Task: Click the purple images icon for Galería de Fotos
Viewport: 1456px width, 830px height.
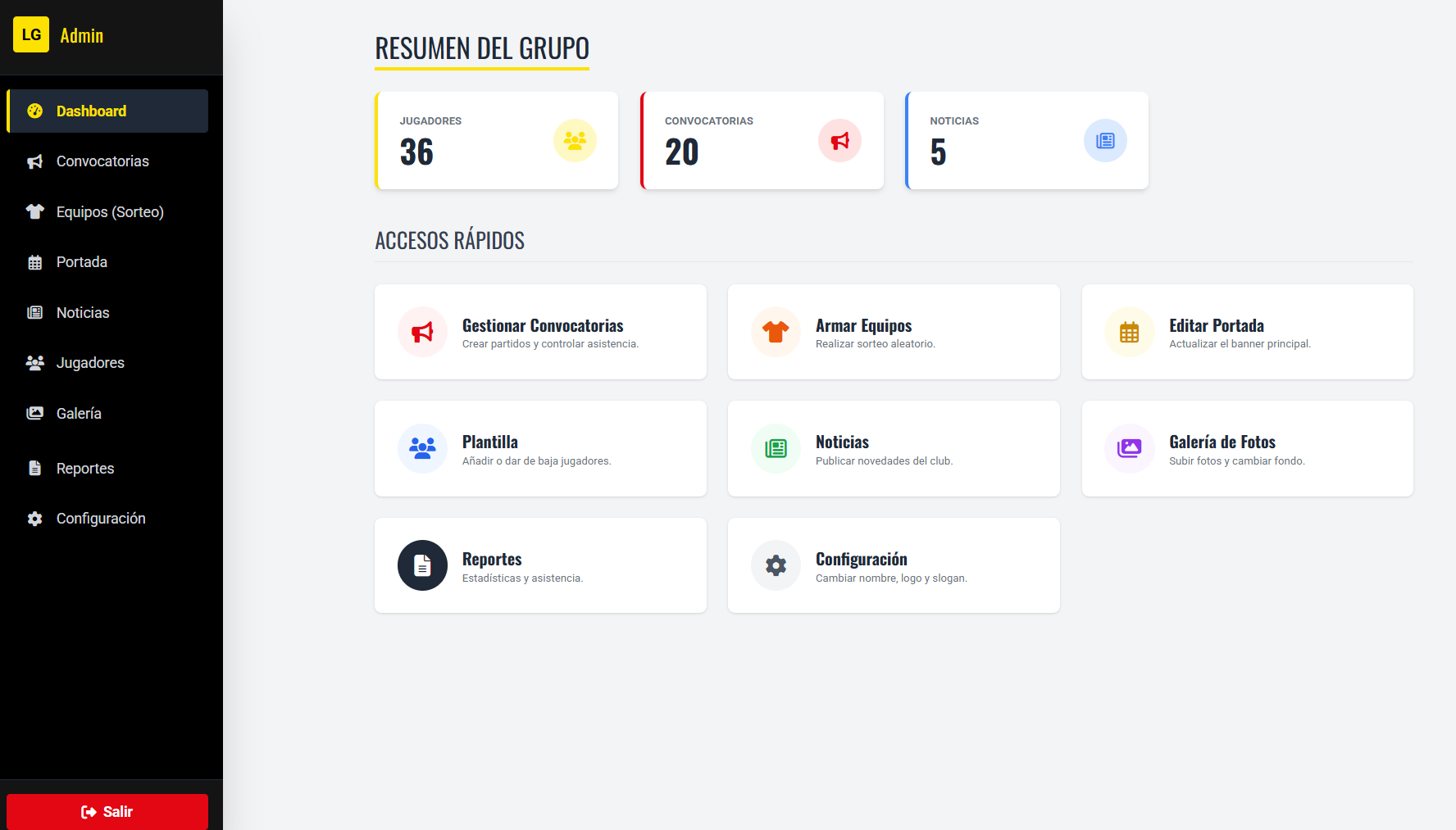Action: [x=1129, y=448]
